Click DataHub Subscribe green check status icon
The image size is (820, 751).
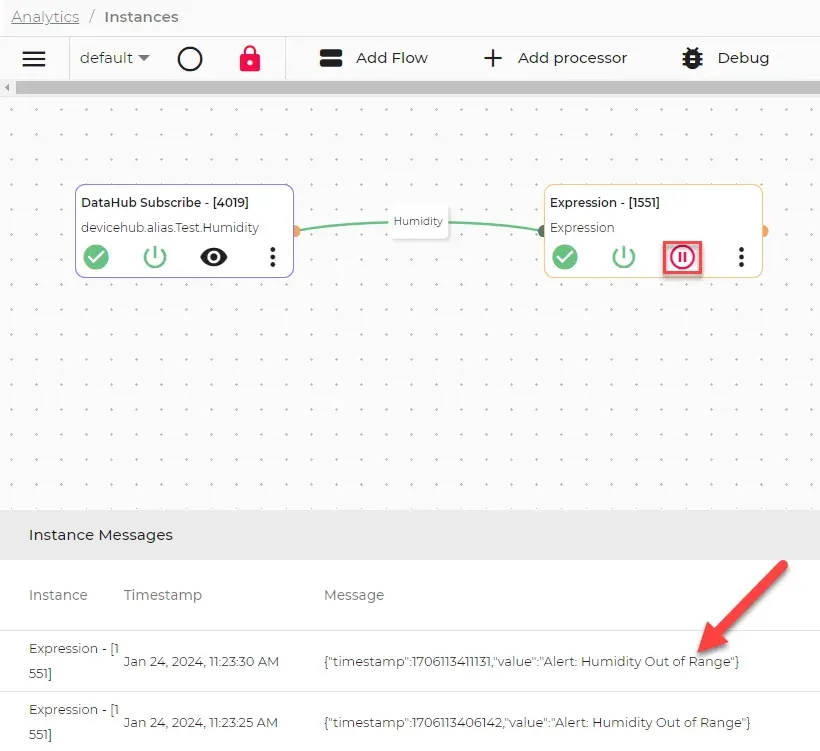(x=96, y=257)
